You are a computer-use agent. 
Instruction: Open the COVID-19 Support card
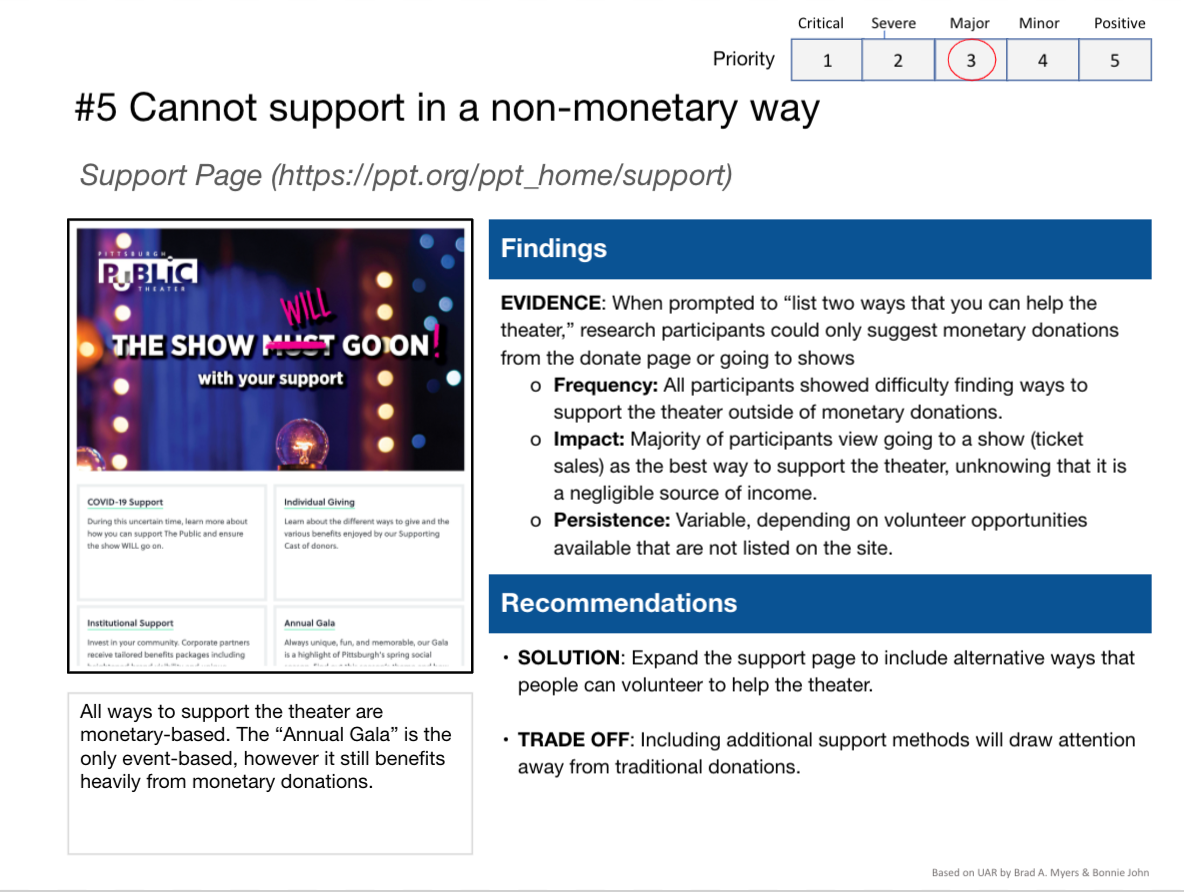[172, 542]
